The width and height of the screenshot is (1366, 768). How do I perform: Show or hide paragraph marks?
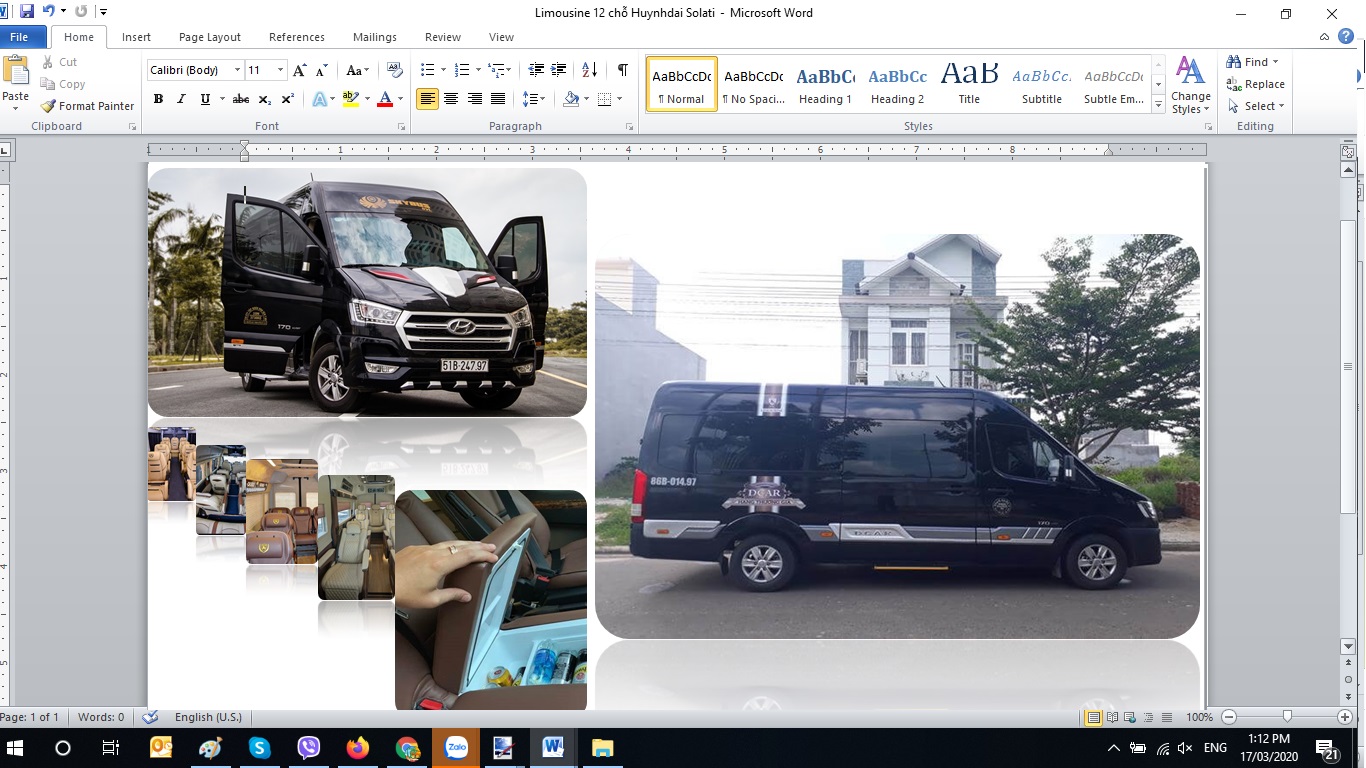tap(622, 70)
